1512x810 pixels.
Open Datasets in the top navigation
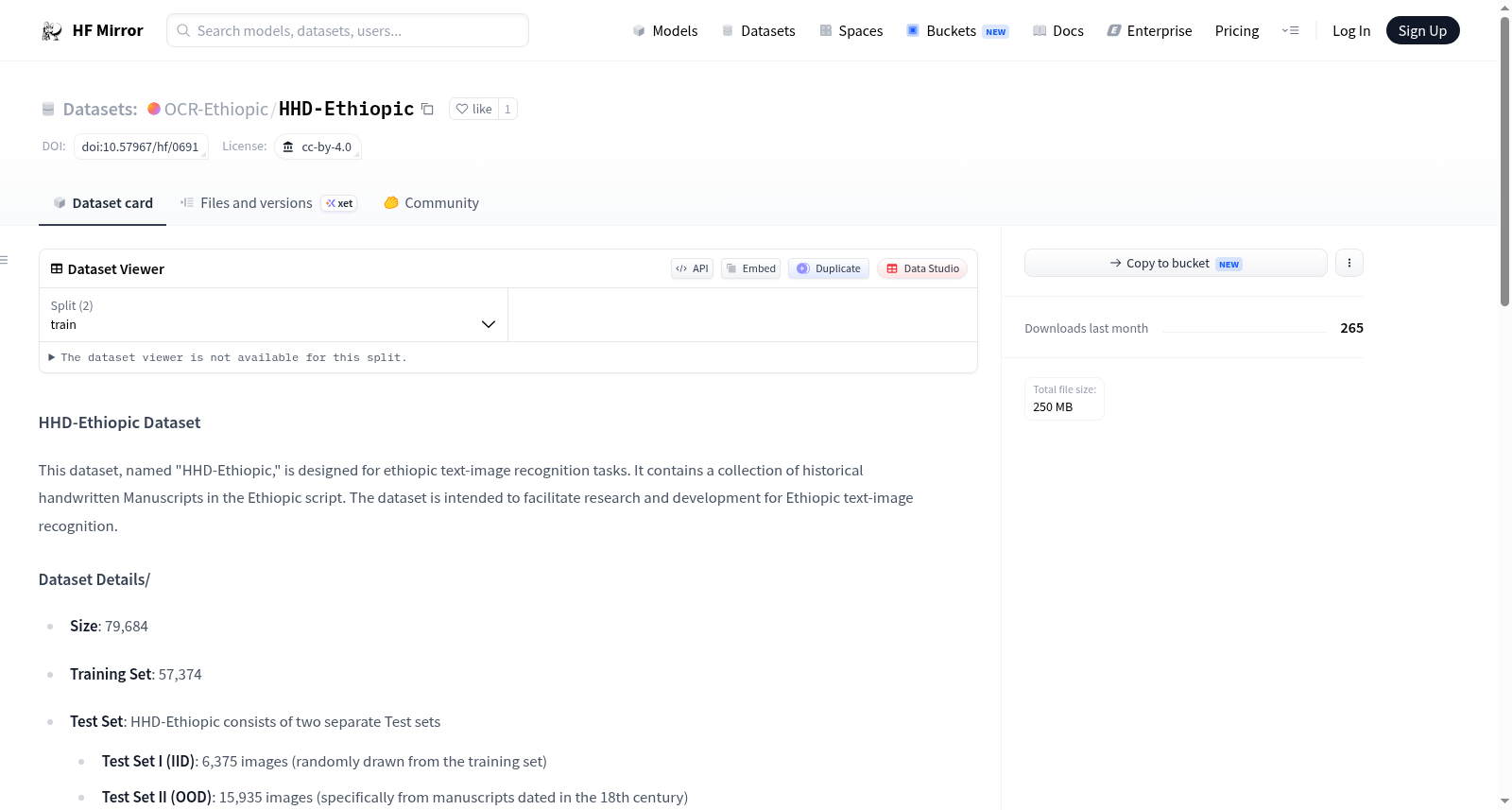click(758, 31)
